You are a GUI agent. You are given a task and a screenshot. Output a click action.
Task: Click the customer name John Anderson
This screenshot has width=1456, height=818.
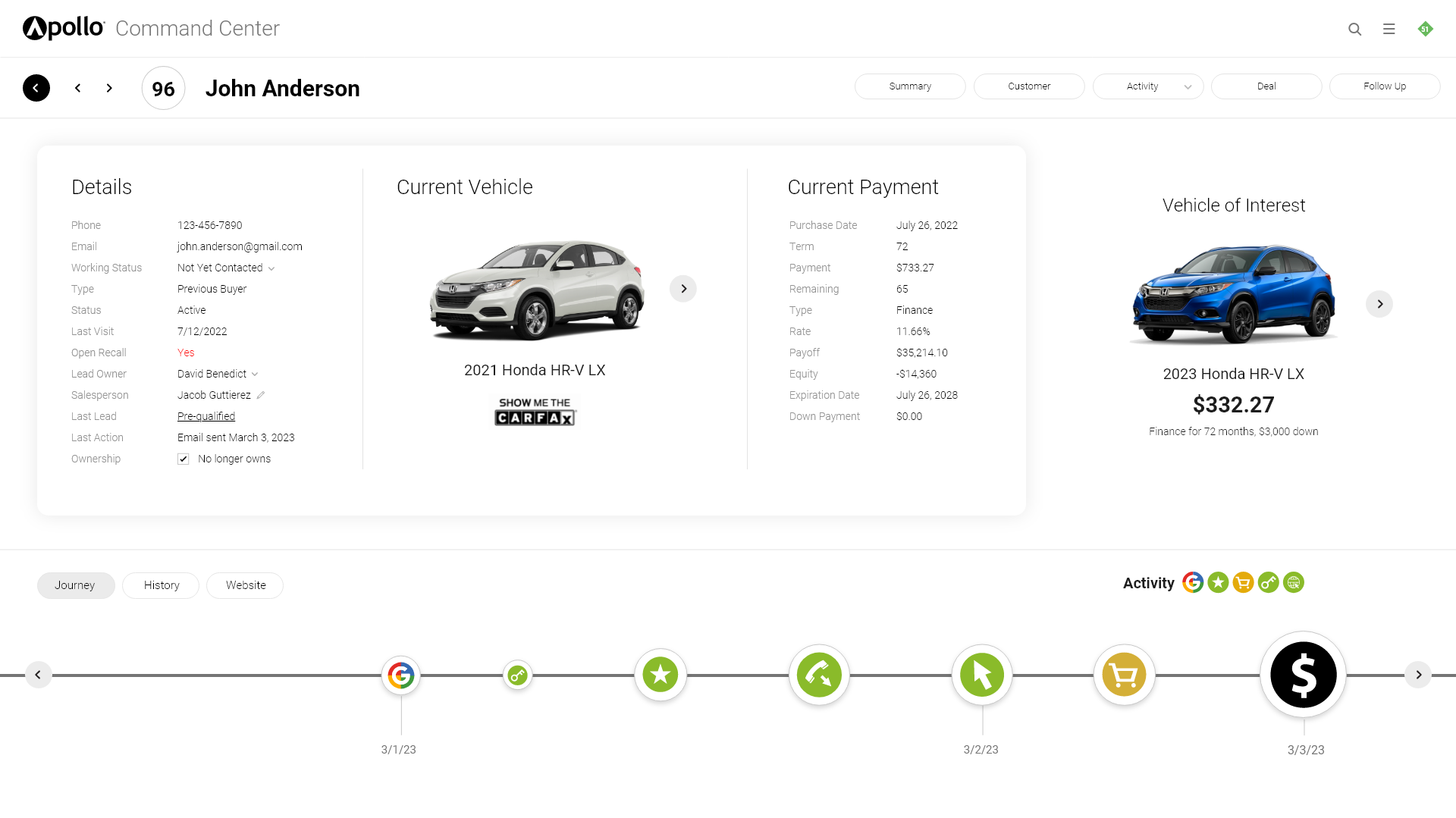pyautogui.click(x=283, y=89)
